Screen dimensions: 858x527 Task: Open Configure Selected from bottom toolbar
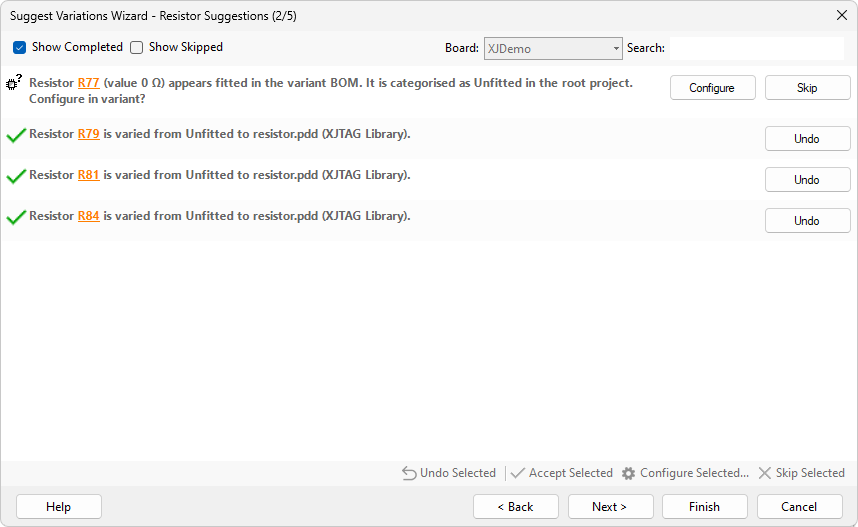click(x=685, y=473)
